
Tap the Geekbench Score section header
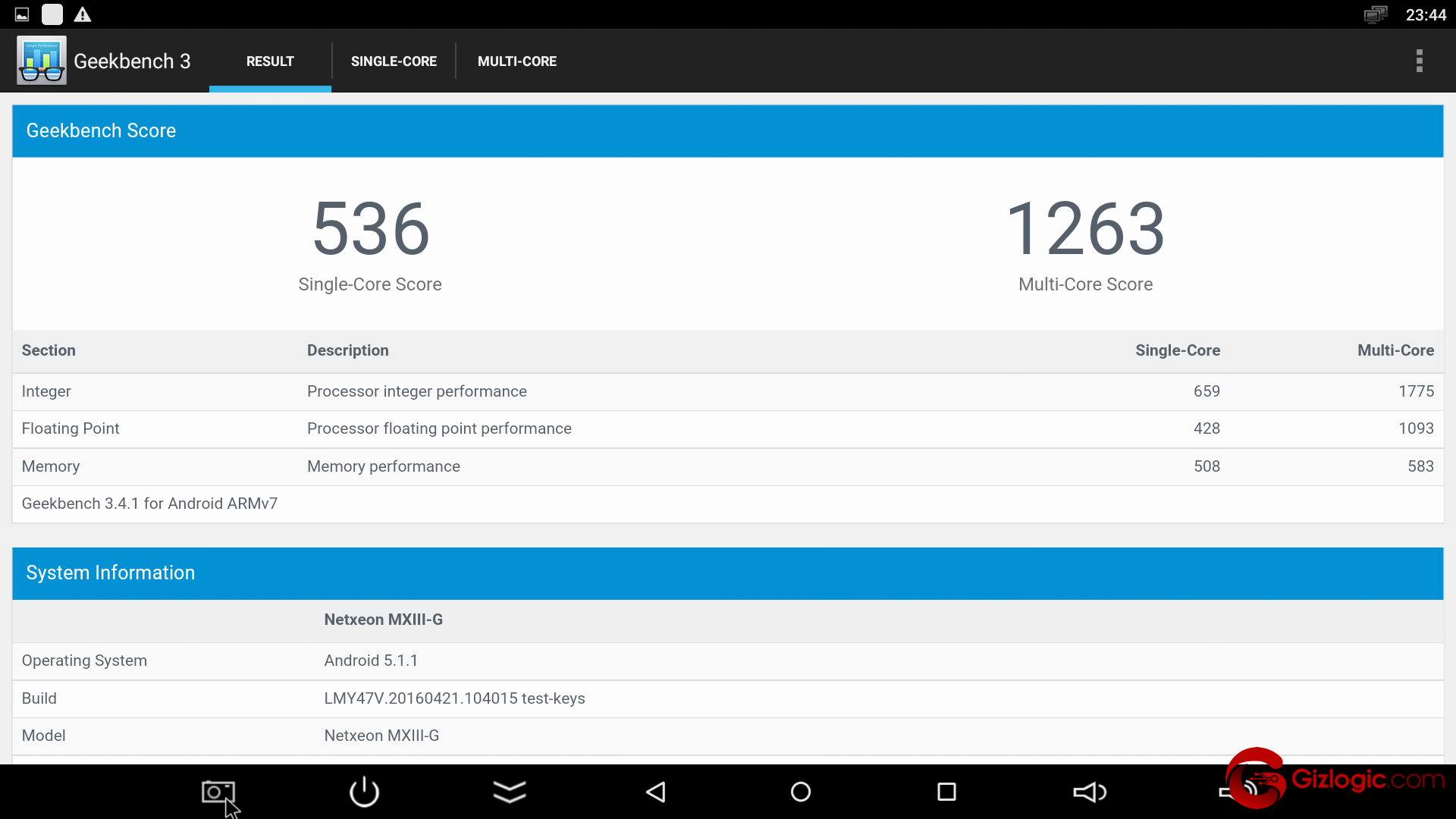[728, 131]
